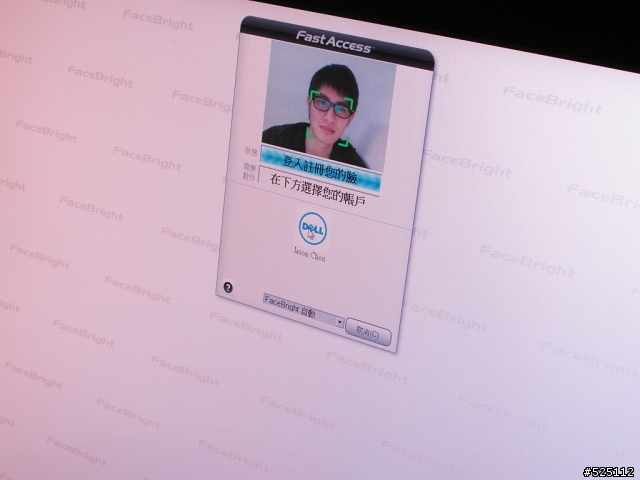Screen dimensions: 640x480
Task: Click the Jason Chou account name
Action: click(x=309, y=254)
